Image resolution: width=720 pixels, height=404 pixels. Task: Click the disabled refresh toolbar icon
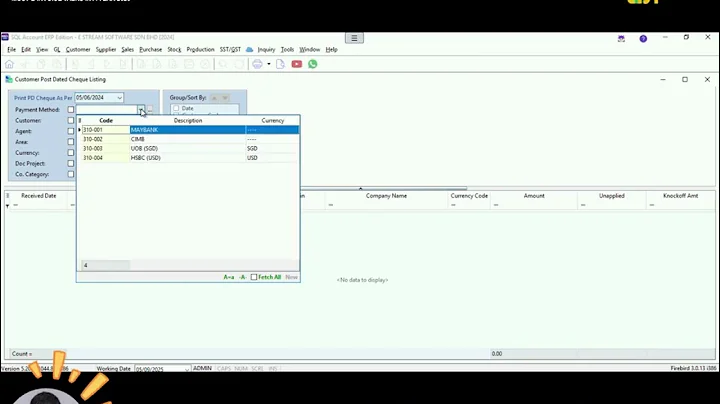point(239,64)
